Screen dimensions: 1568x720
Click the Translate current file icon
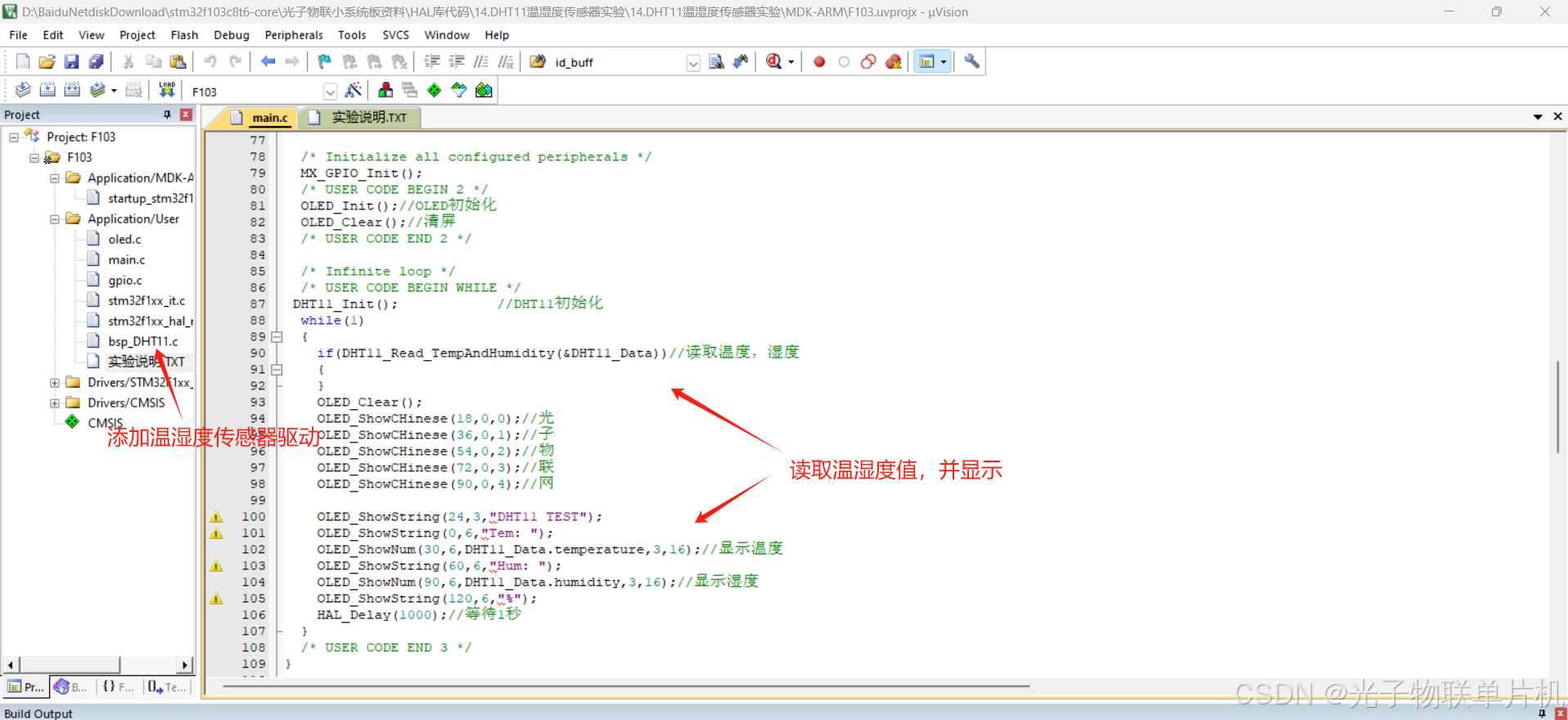coord(23,90)
